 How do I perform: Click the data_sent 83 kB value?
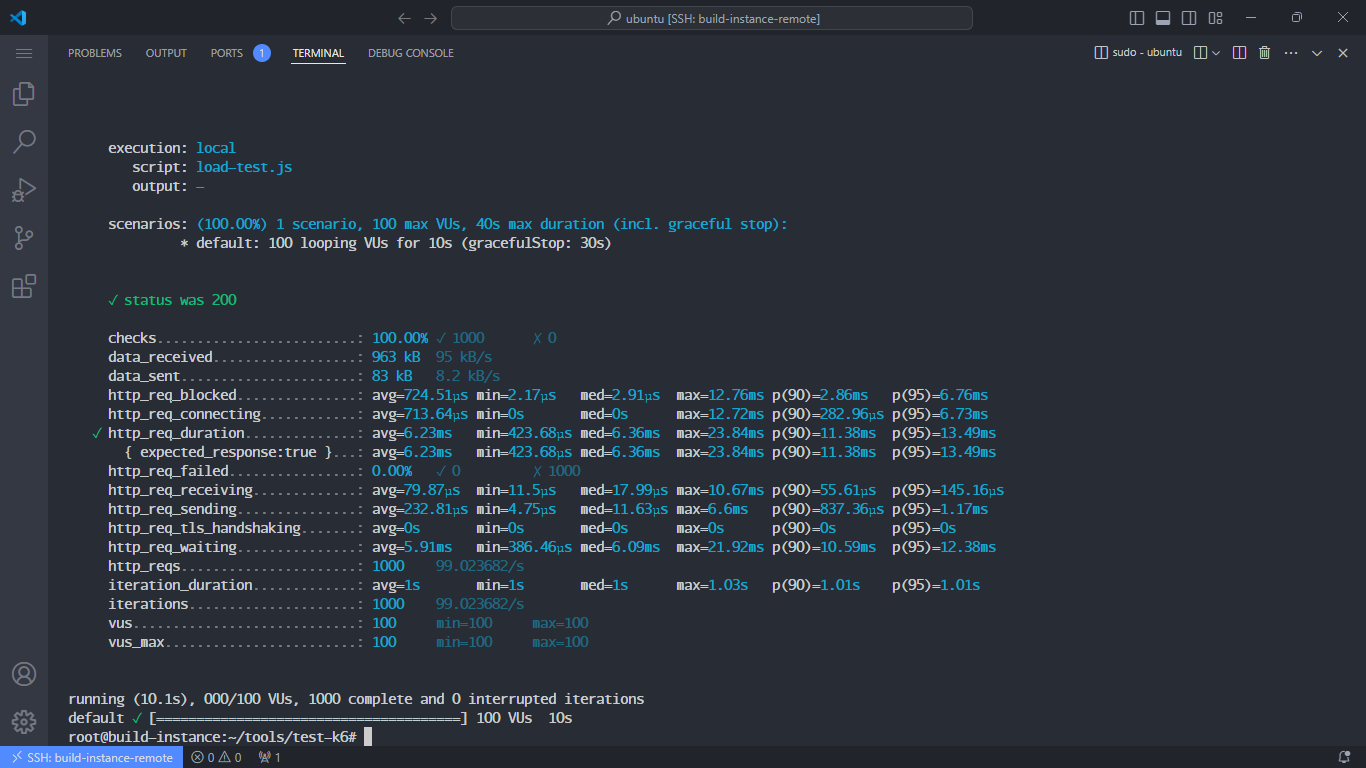(x=392, y=376)
